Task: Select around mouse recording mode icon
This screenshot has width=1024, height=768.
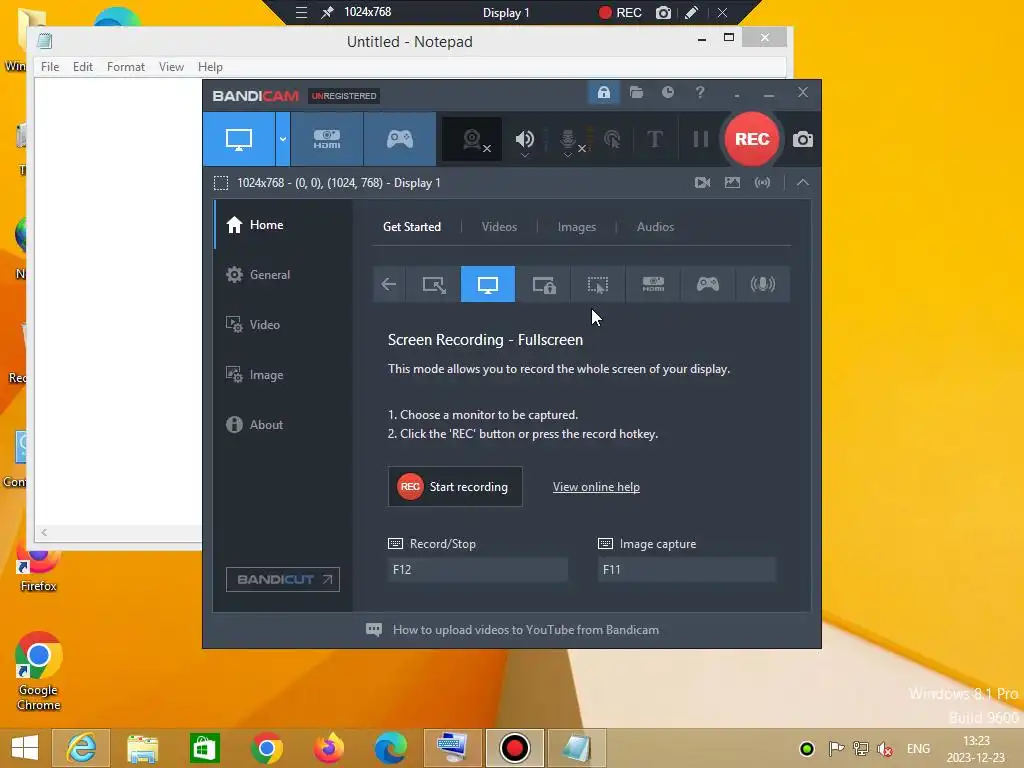Action: coord(598,284)
